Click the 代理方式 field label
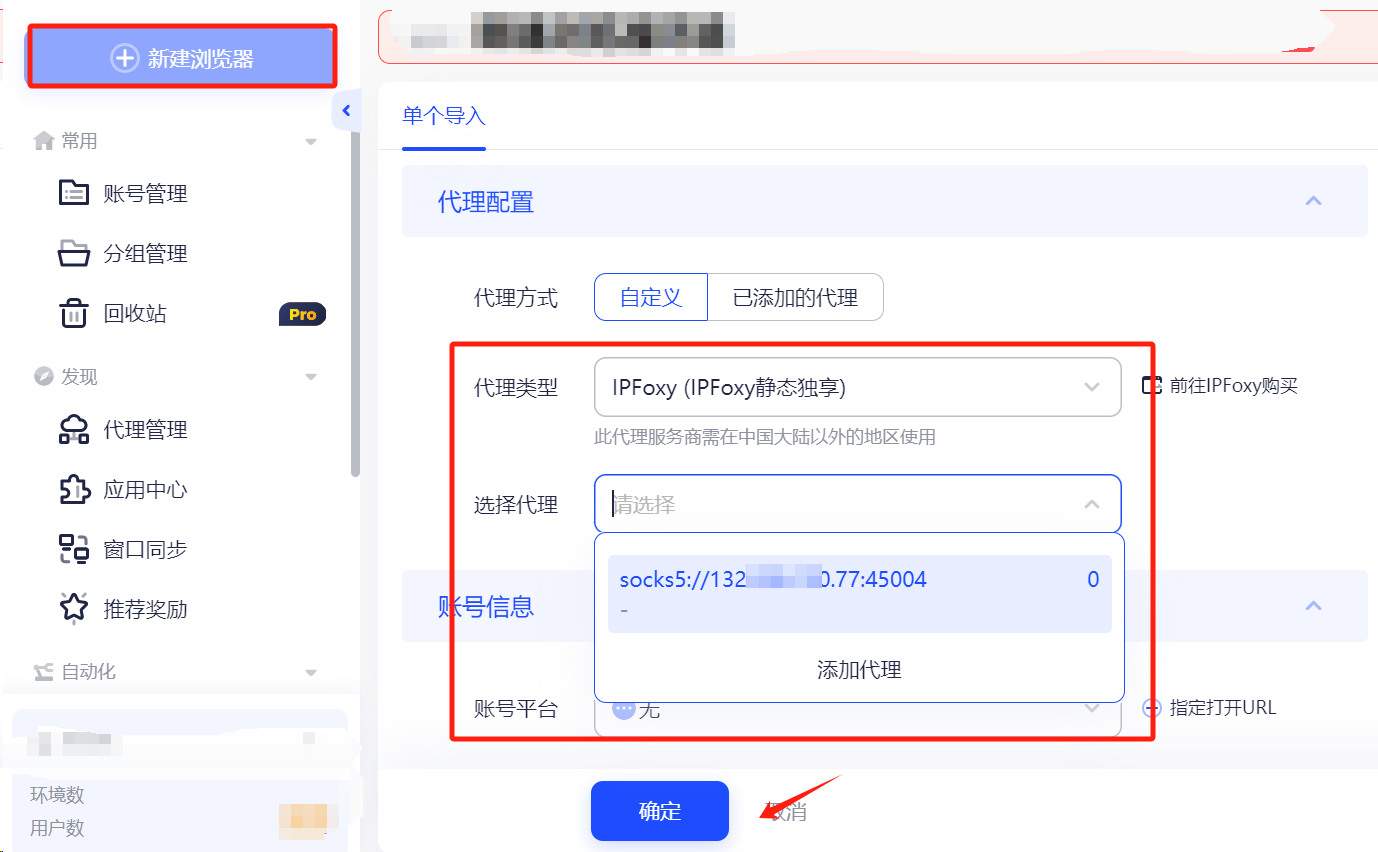Image resolution: width=1378 pixels, height=852 pixels. pyautogui.click(x=516, y=298)
